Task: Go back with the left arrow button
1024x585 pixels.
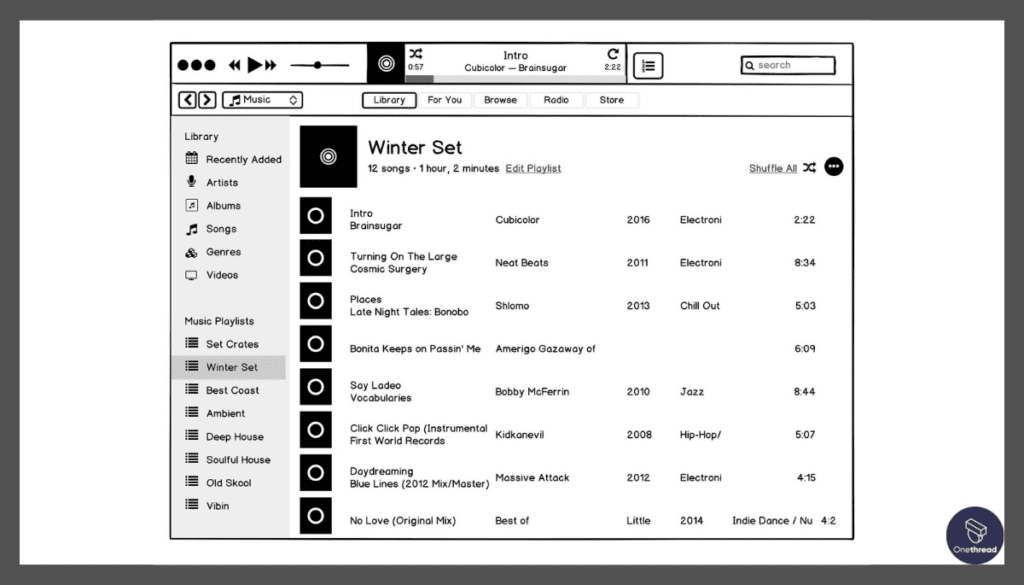Action: tap(187, 100)
